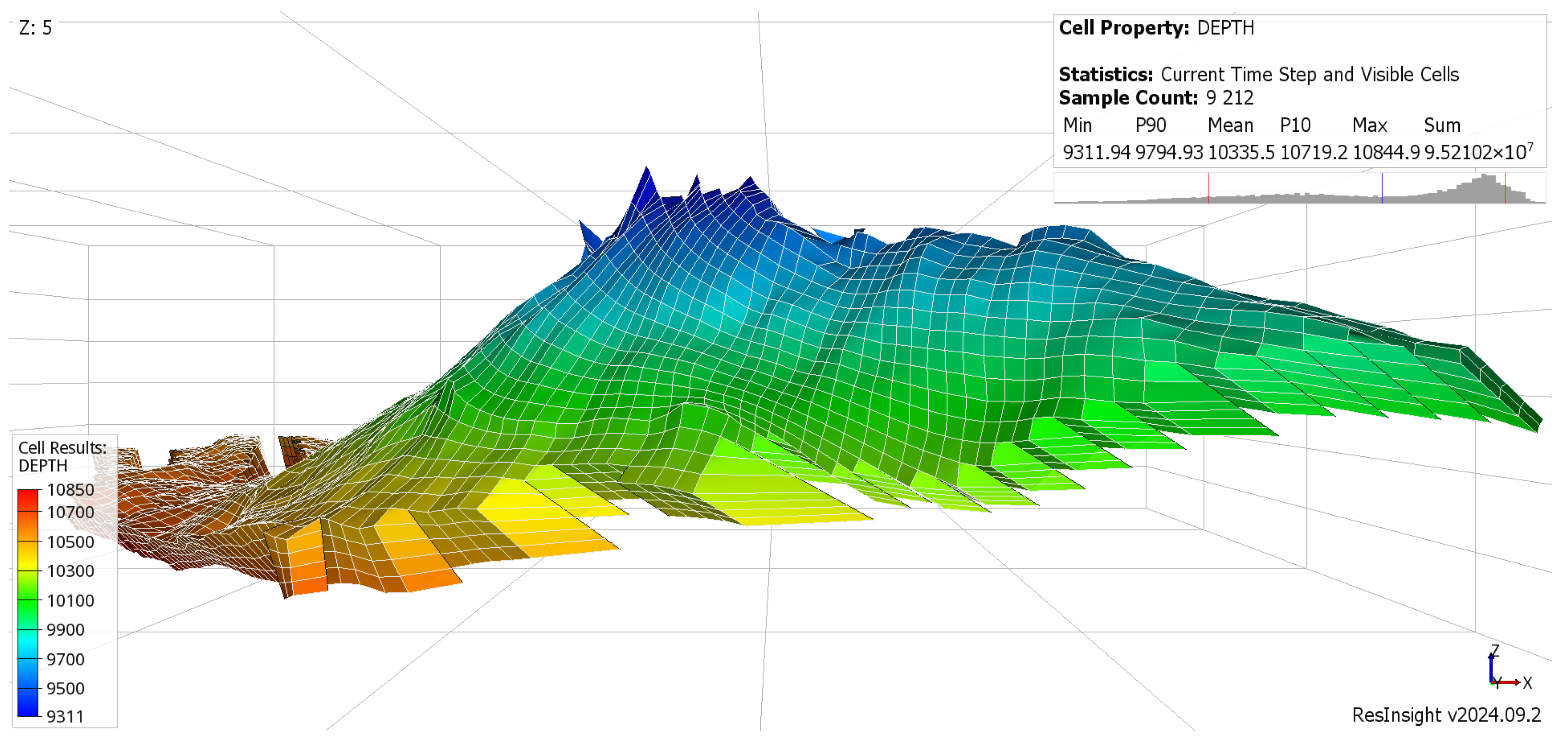Image resolution: width=1568 pixels, height=743 pixels.
Task: Click the 10850 label on the legend
Action: coord(70,489)
